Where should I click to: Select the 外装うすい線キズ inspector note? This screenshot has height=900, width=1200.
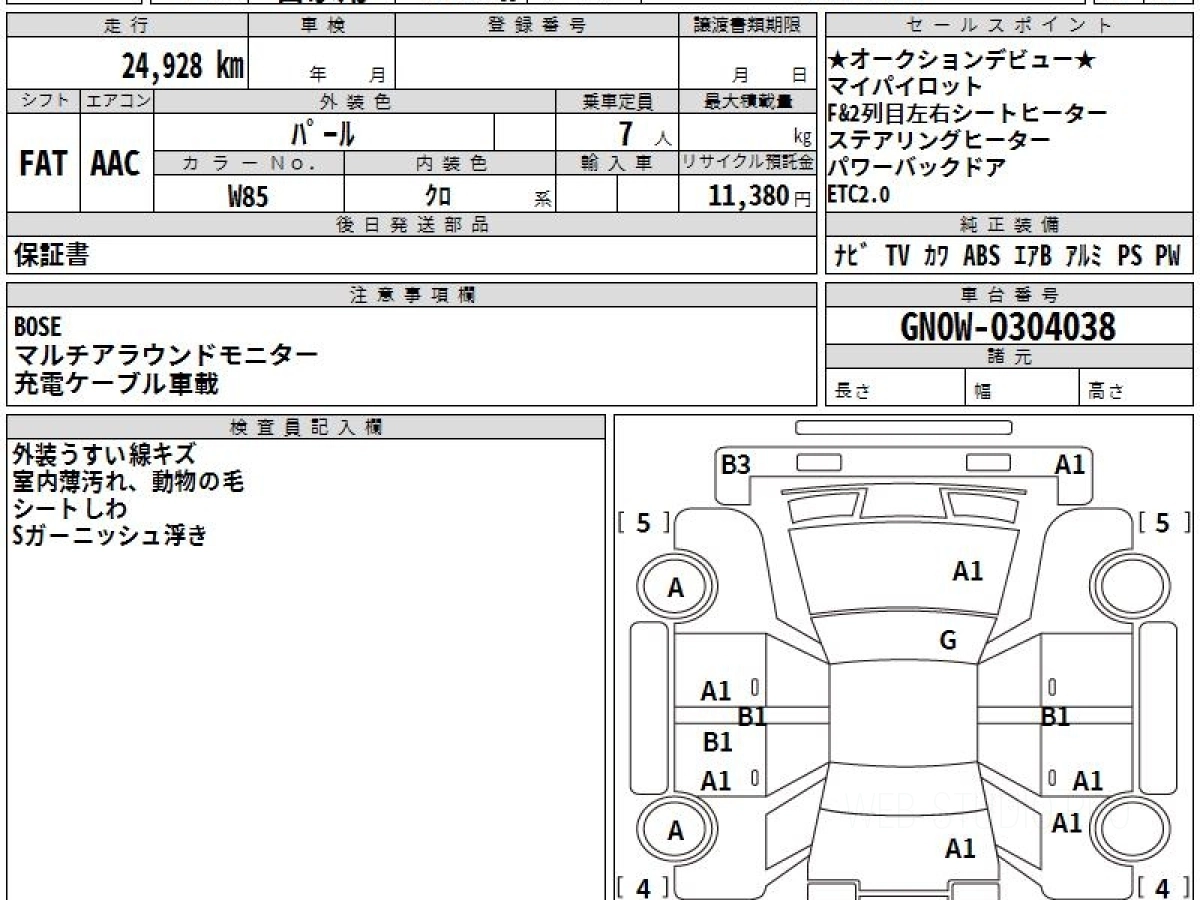pos(105,455)
